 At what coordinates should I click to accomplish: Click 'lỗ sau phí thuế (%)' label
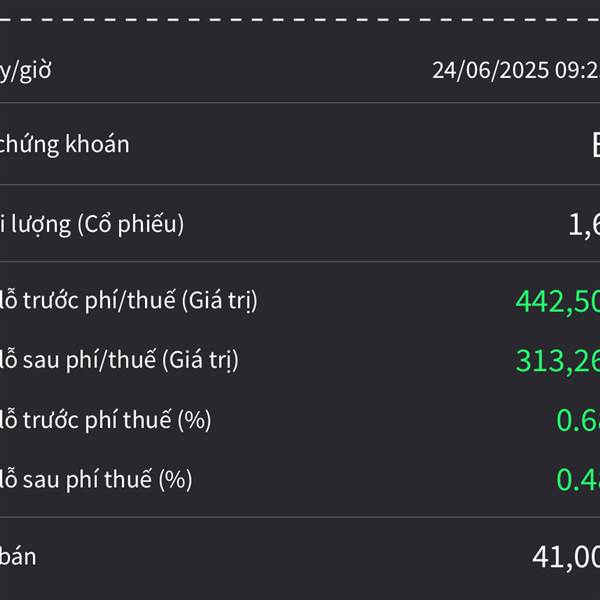click(96, 480)
